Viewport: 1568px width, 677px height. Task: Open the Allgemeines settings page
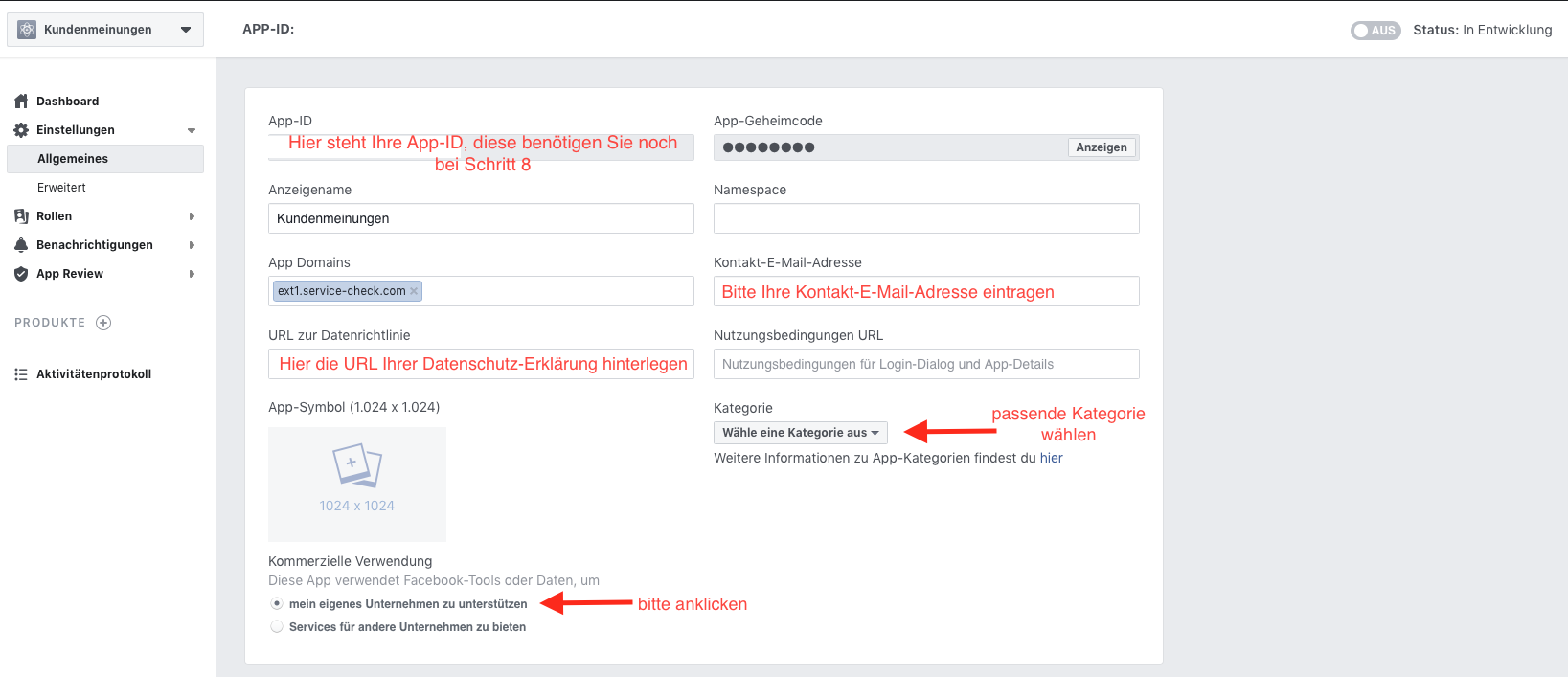click(73, 159)
